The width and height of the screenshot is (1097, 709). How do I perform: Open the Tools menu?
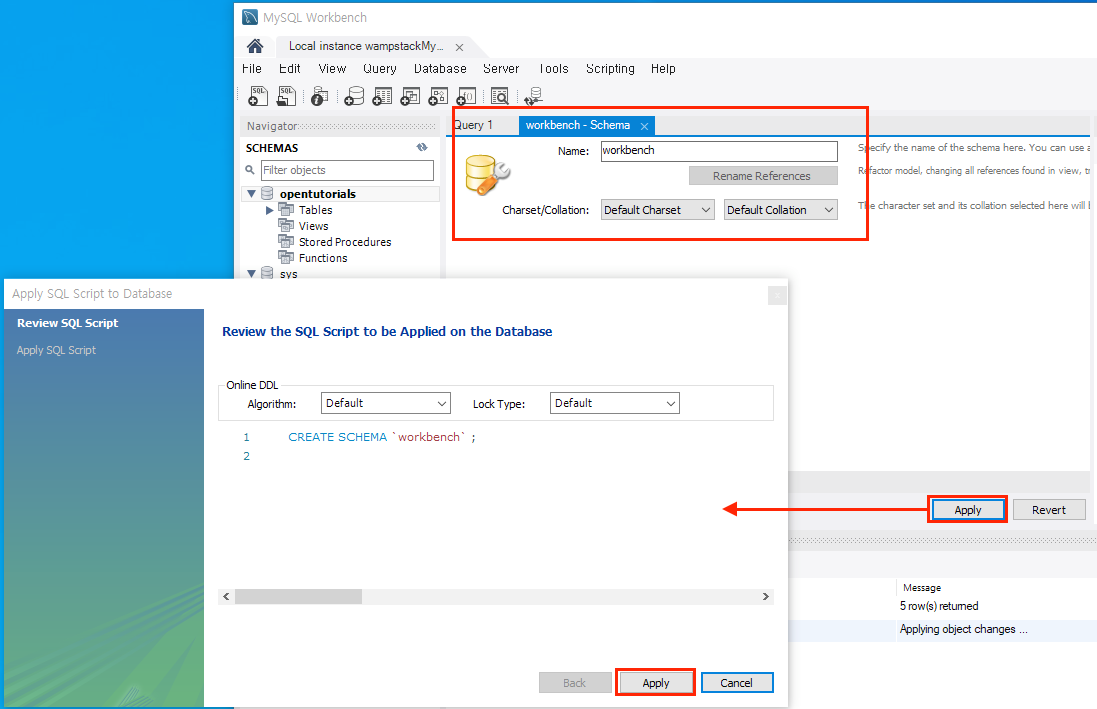point(553,69)
